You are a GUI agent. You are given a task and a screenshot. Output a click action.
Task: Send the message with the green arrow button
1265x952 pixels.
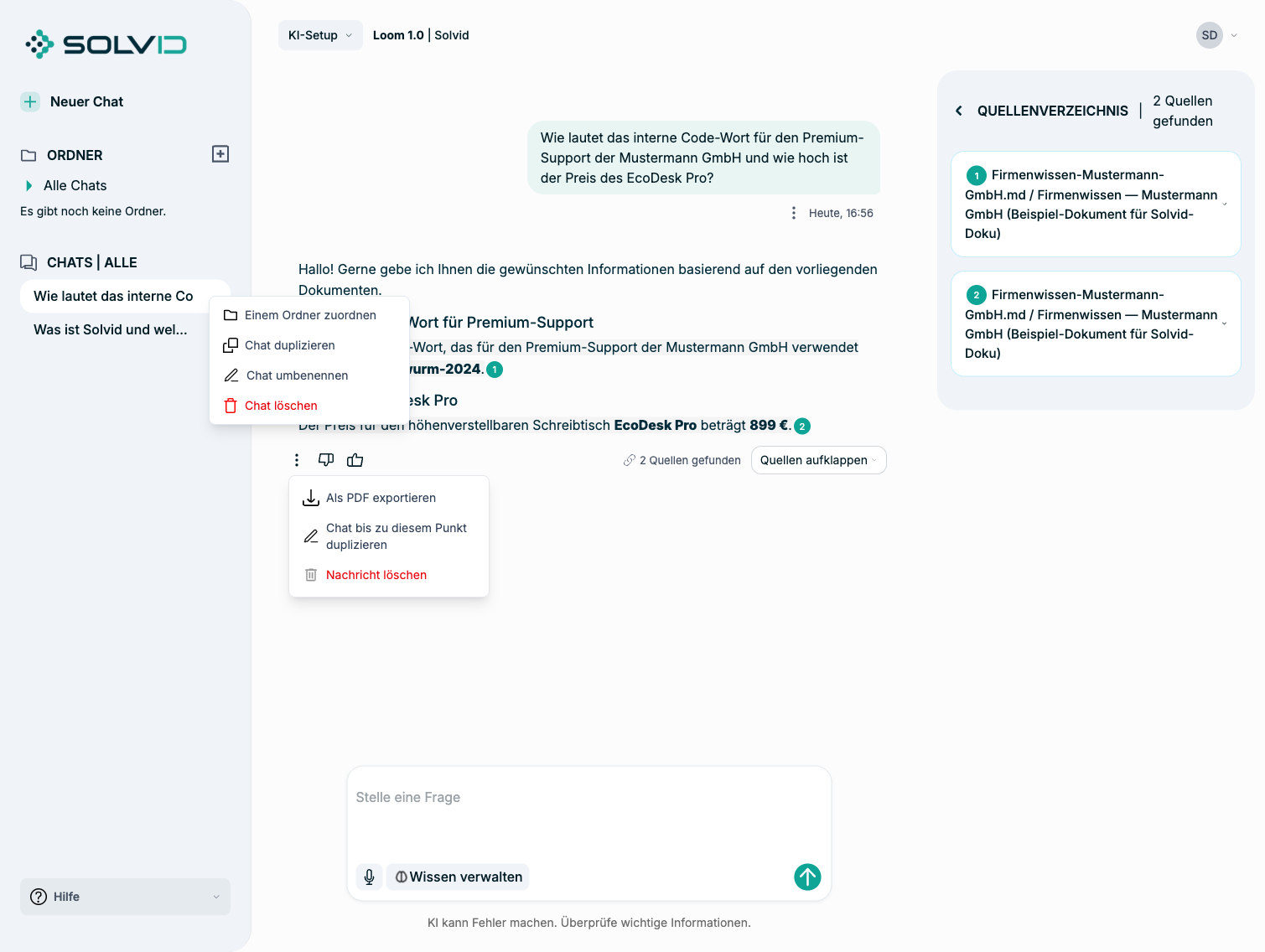[x=807, y=877]
